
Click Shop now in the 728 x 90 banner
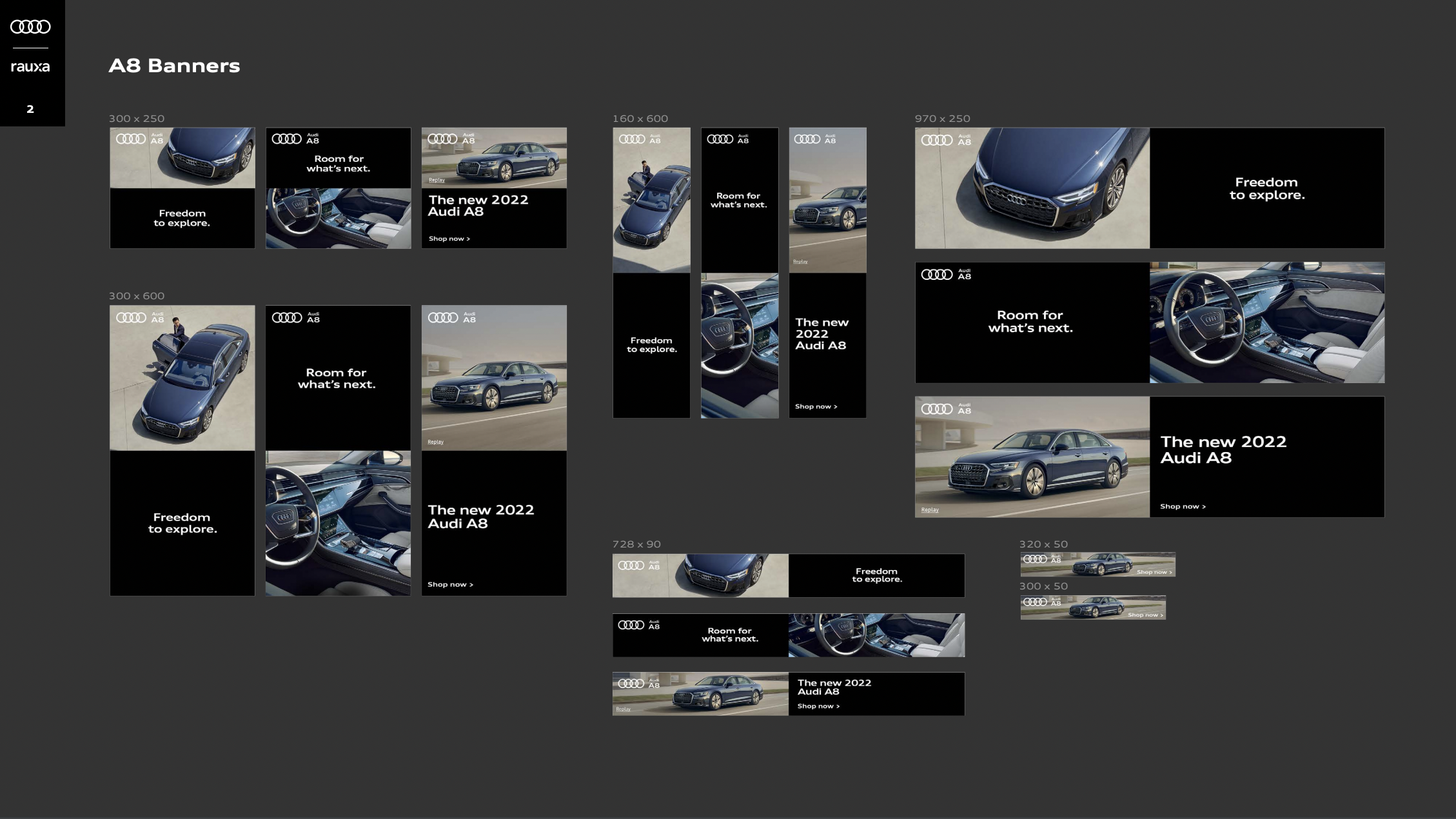[818, 706]
